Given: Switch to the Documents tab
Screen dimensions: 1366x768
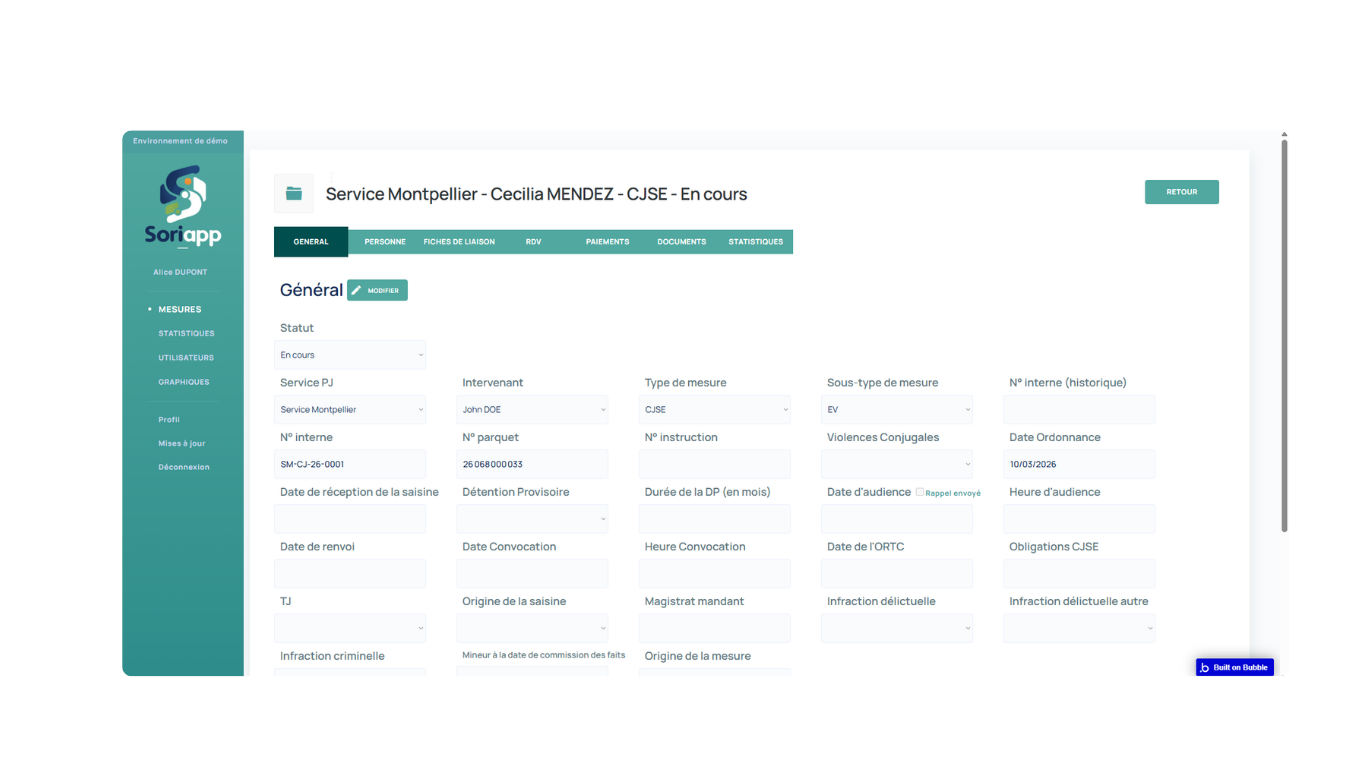Looking at the screenshot, I should click(x=682, y=242).
